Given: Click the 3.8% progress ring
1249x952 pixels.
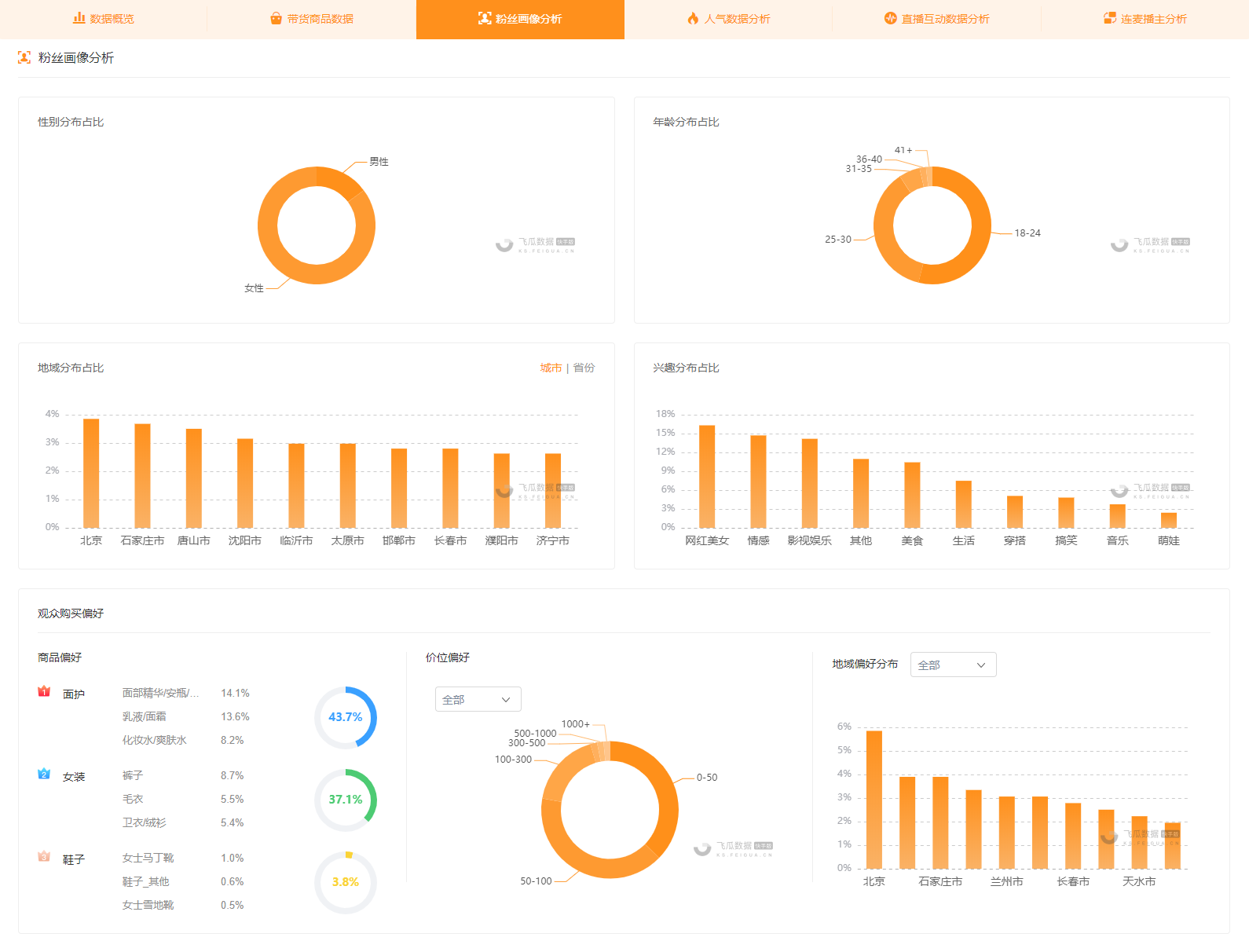Looking at the screenshot, I should pos(346,882).
